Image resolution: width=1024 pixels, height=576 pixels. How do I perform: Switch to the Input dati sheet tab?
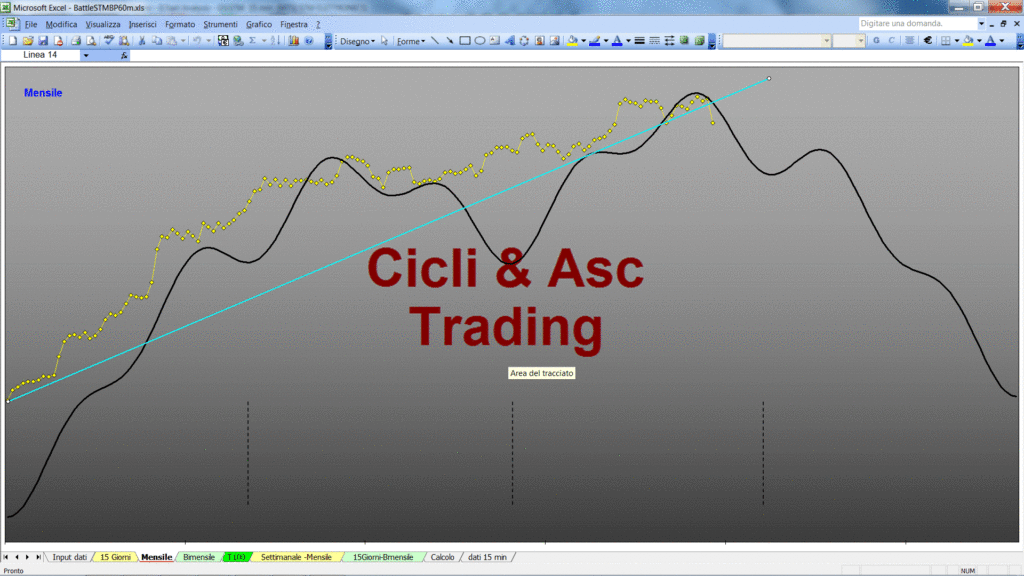click(69, 557)
